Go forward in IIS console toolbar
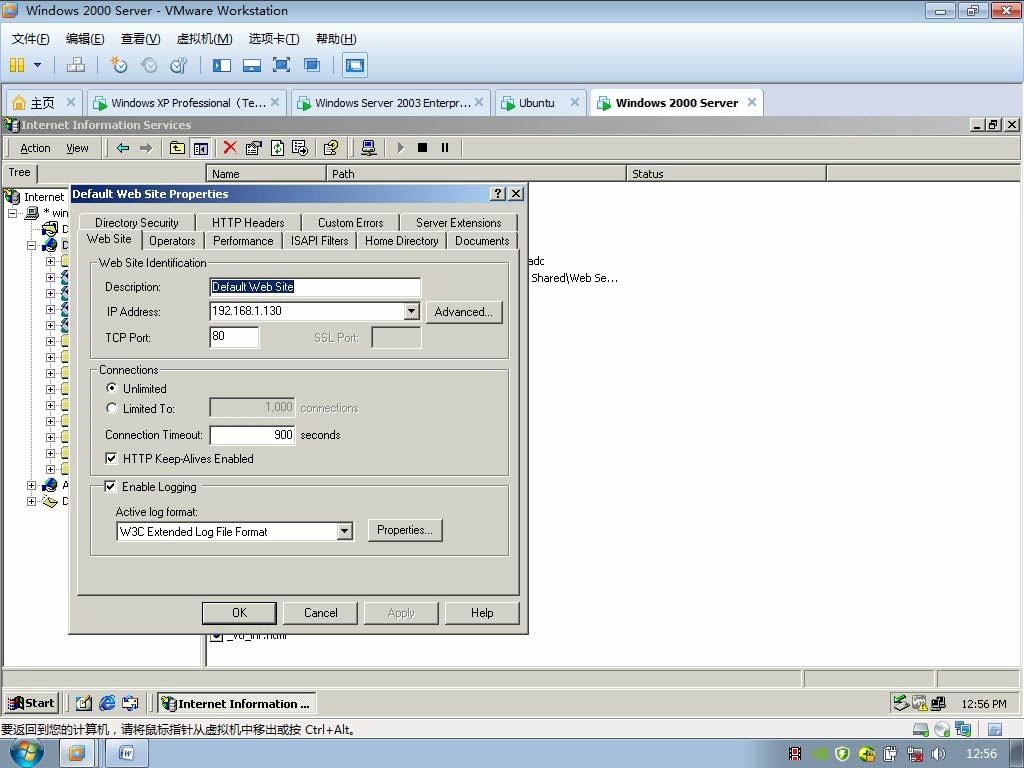1024x768 pixels. click(146, 148)
